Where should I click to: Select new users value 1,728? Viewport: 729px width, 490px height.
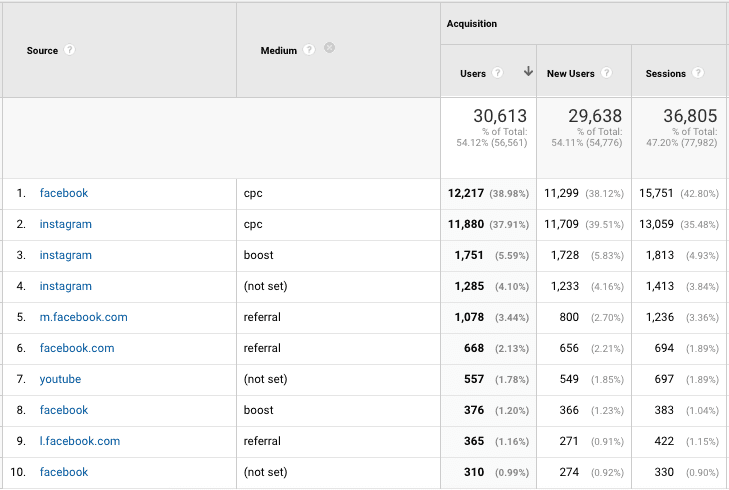[x=565, y=255]
